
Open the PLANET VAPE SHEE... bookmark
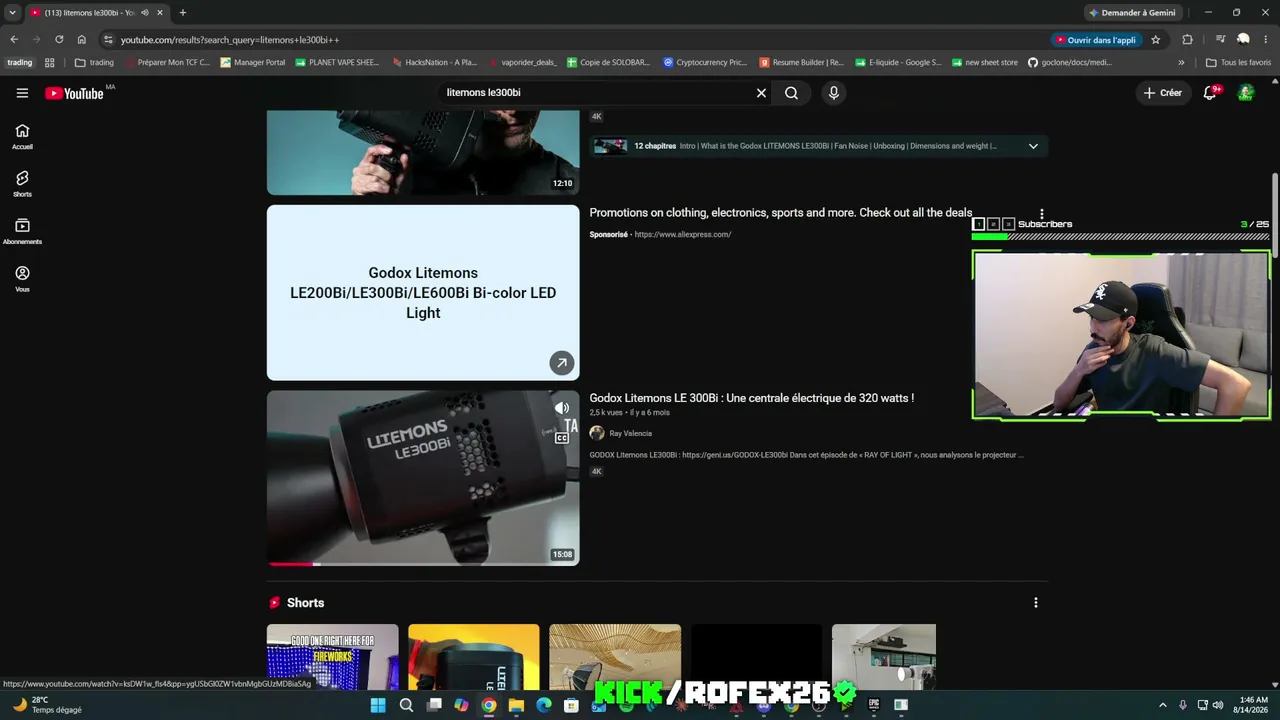click(336, 62)
